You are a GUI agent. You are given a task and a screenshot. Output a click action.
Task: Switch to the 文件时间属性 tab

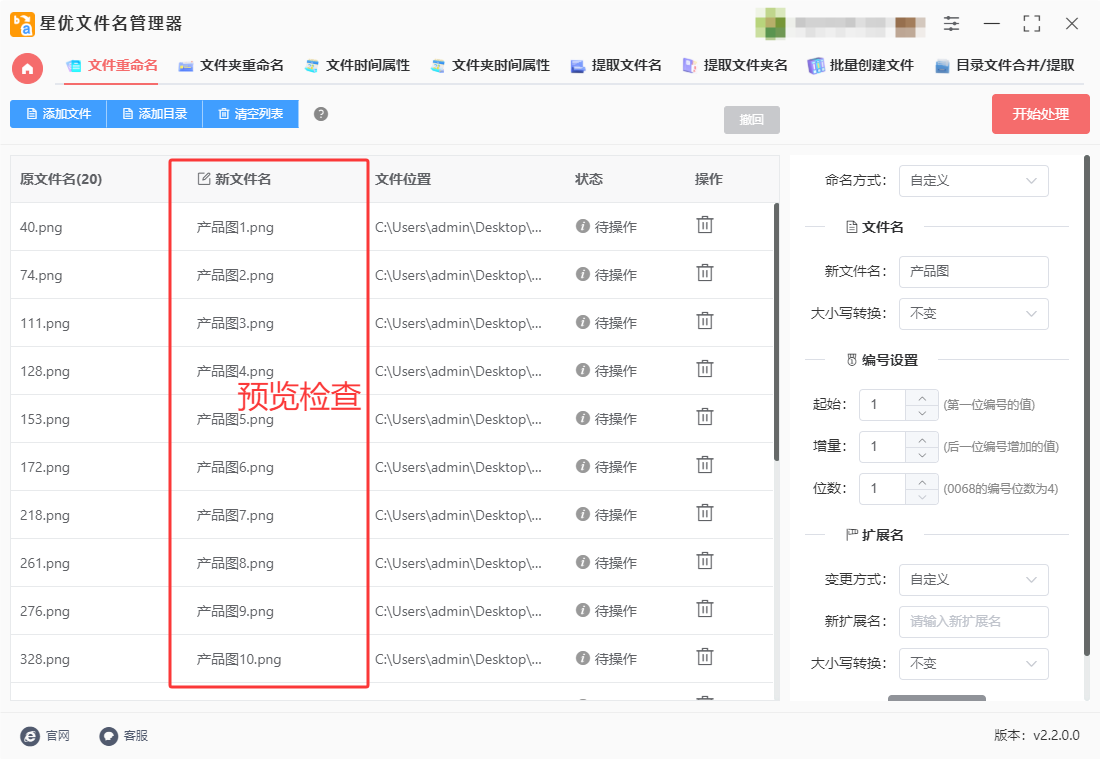(357, 66)
